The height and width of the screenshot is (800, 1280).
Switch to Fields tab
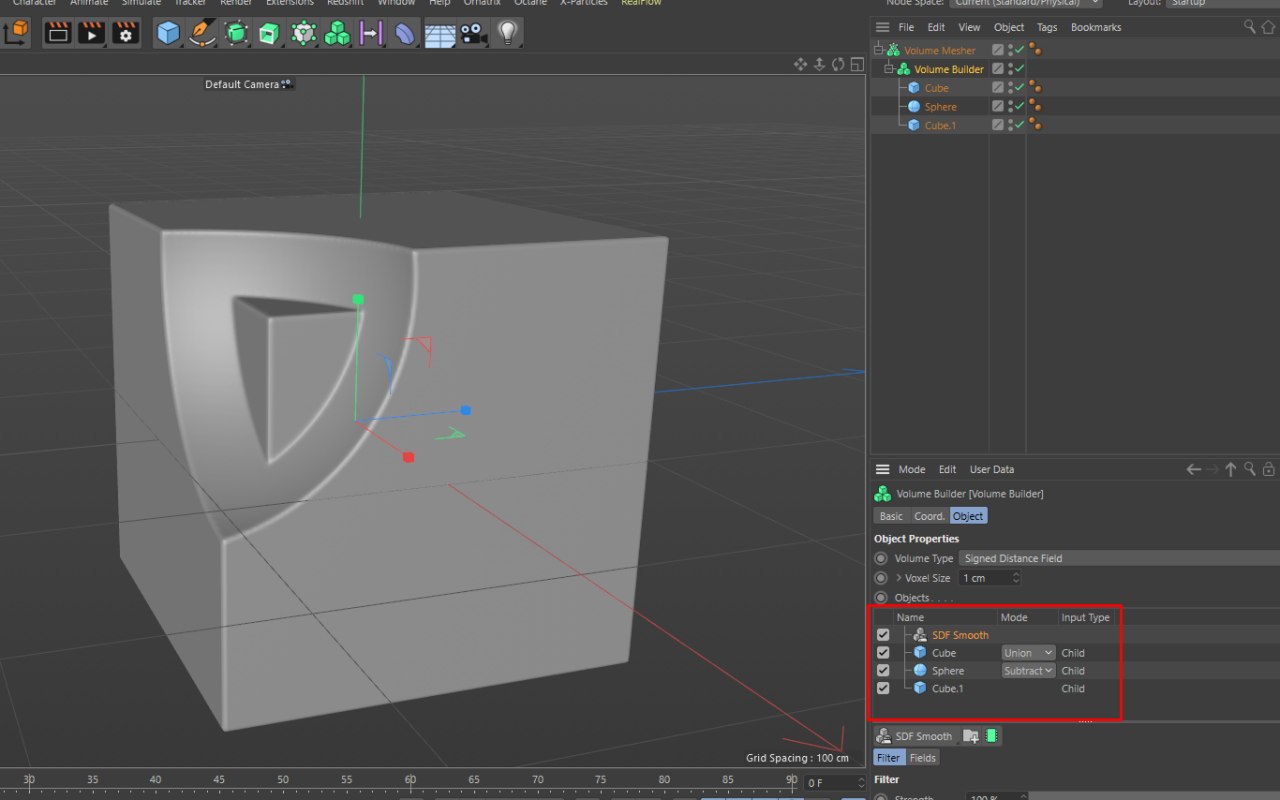922,758
